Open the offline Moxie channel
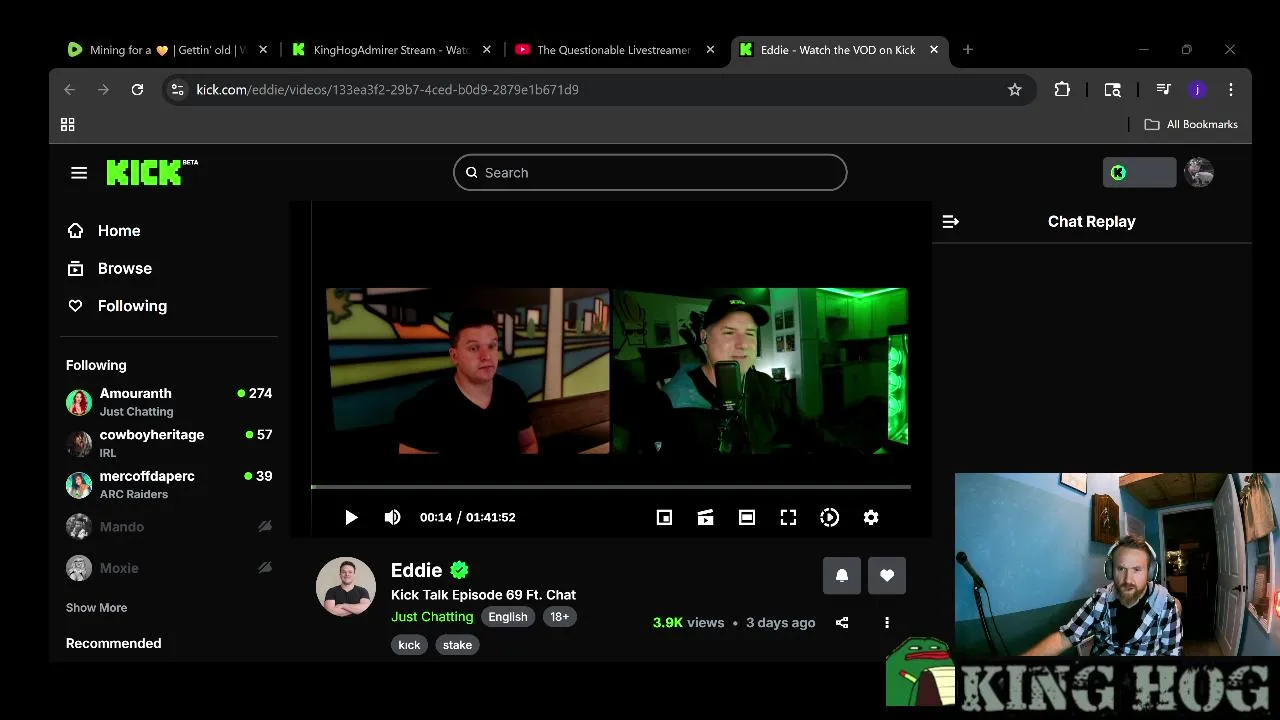Image resolution: width=1280 pixels, height=720 pixels. tap(169, 568)
